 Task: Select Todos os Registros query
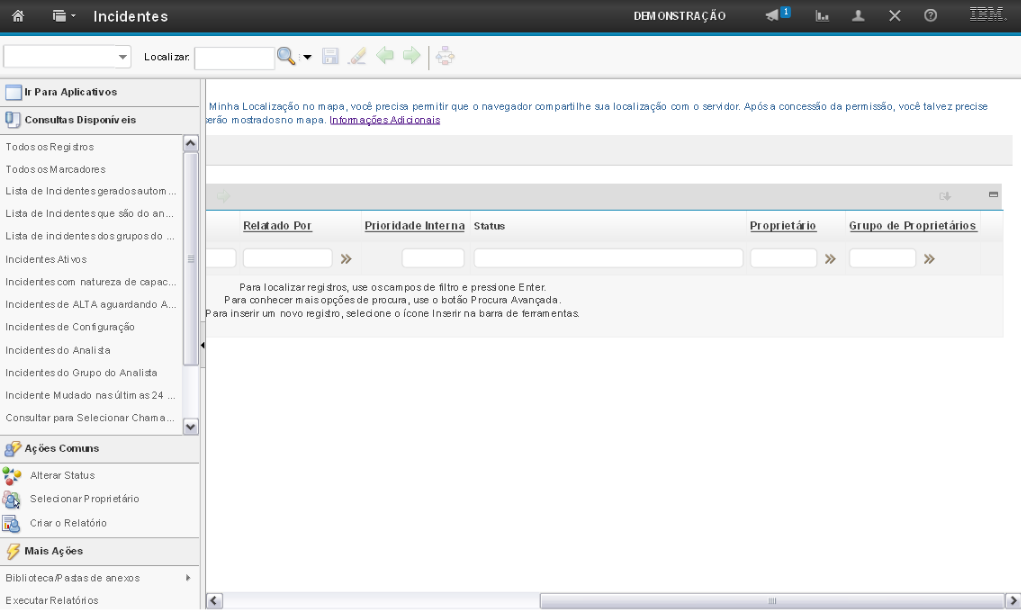click(x=50, y=147)
